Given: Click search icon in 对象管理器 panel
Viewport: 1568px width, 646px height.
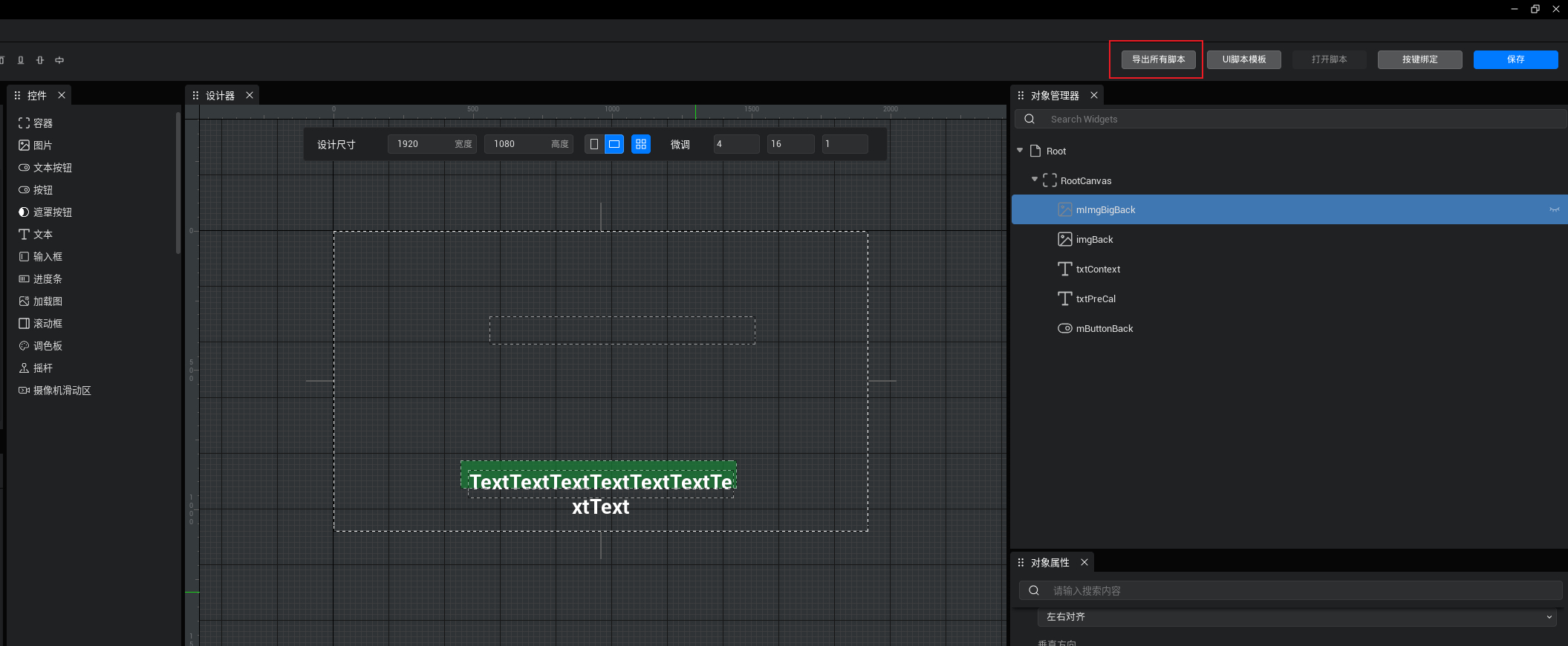Looking at the screenshot, I should tap(1029, 119).
